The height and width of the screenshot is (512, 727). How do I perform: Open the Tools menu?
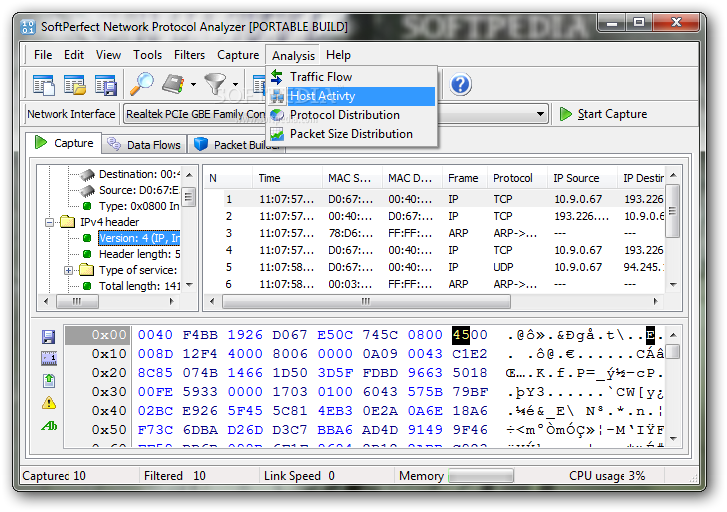147,55
